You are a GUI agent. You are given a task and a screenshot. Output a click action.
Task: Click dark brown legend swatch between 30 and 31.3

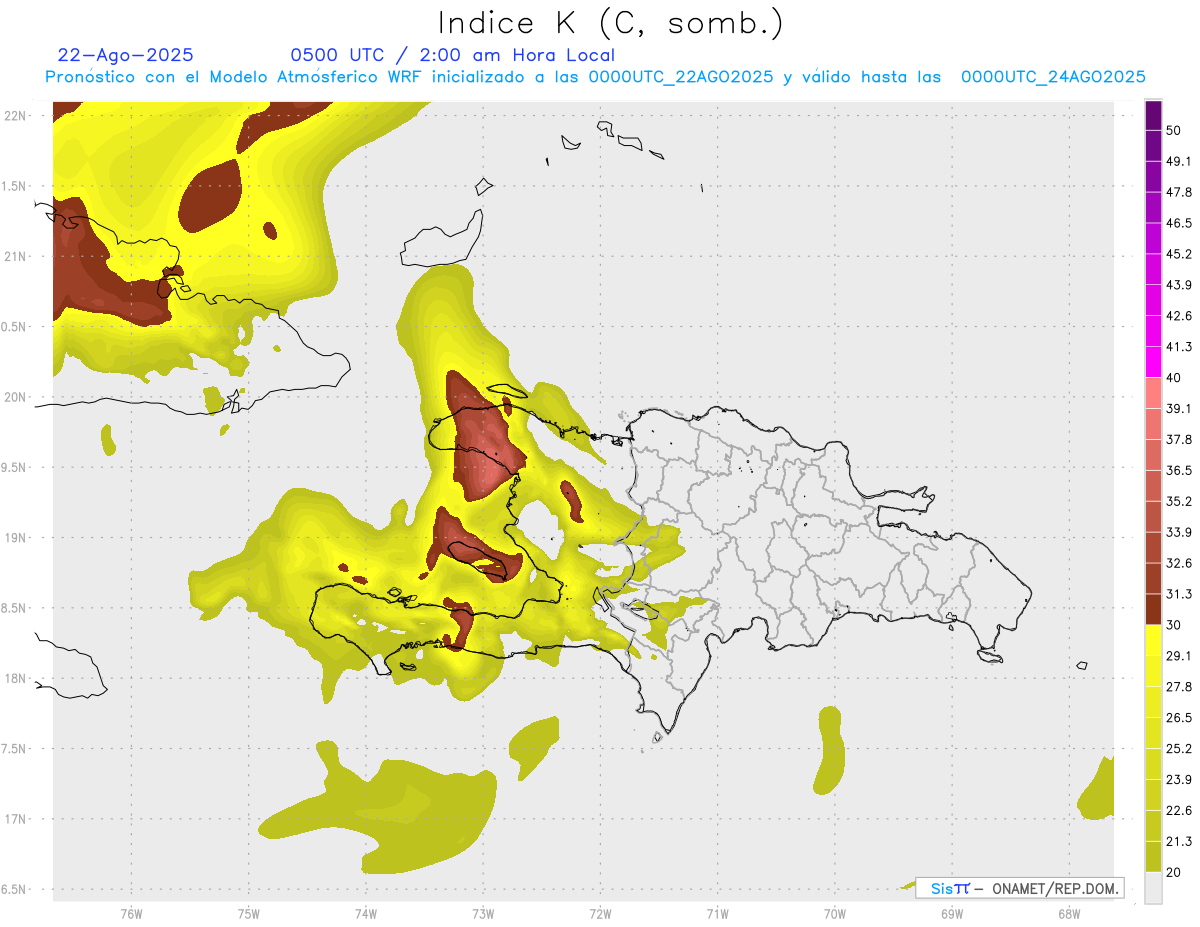tap(1153, 609)
